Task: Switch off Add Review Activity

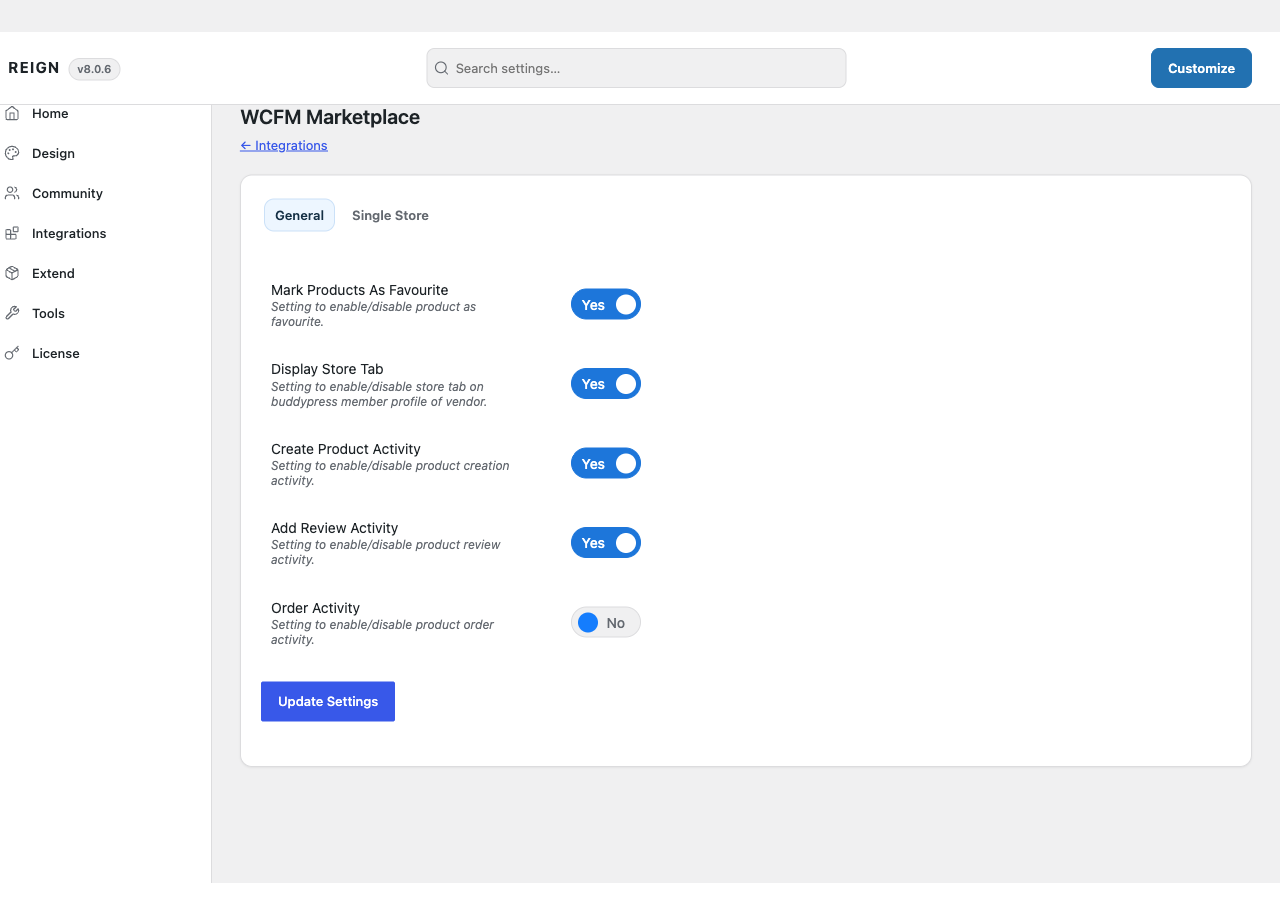Action: 606,543
